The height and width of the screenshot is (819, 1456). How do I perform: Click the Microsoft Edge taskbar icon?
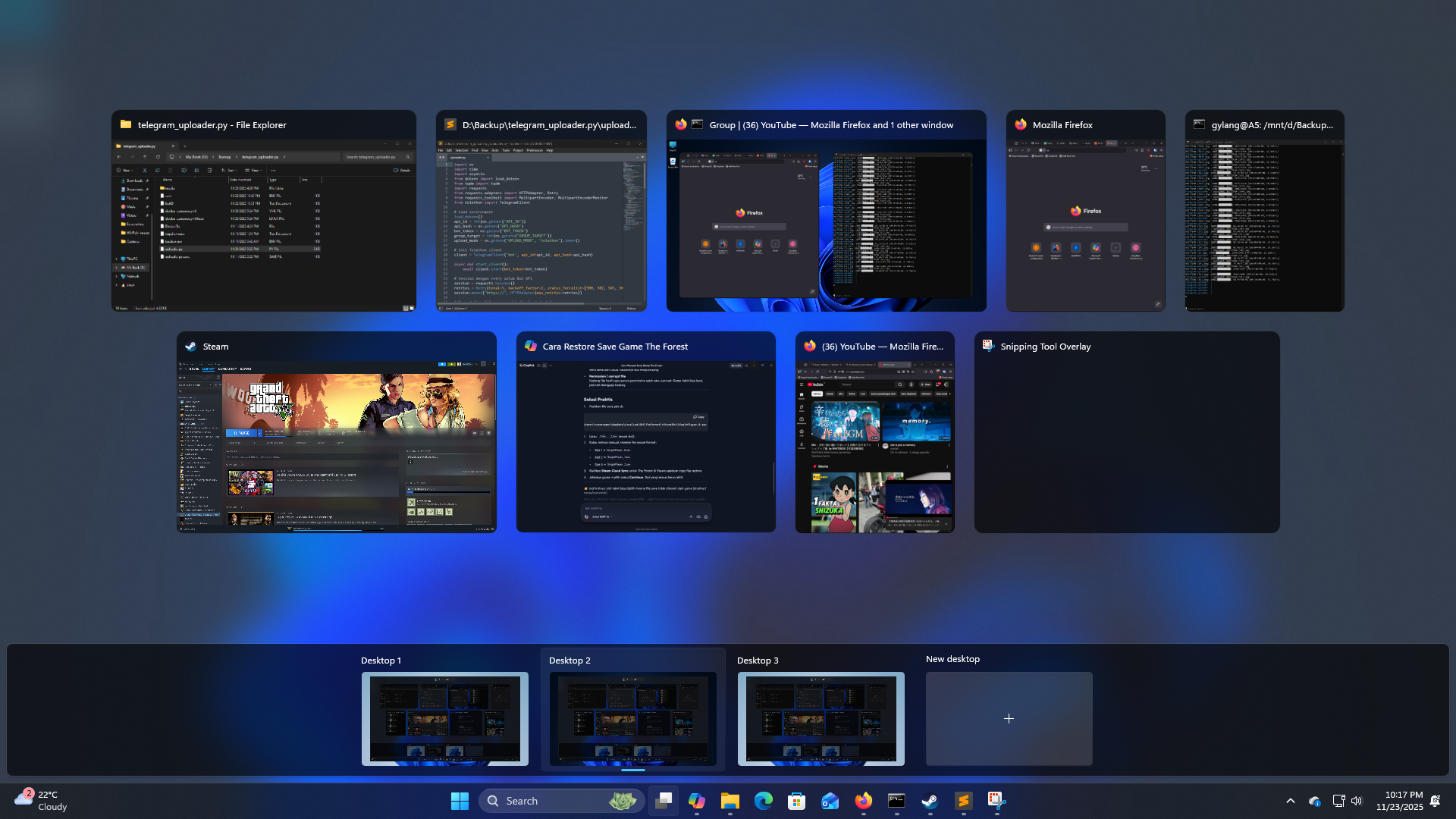[x=763, y=801]
